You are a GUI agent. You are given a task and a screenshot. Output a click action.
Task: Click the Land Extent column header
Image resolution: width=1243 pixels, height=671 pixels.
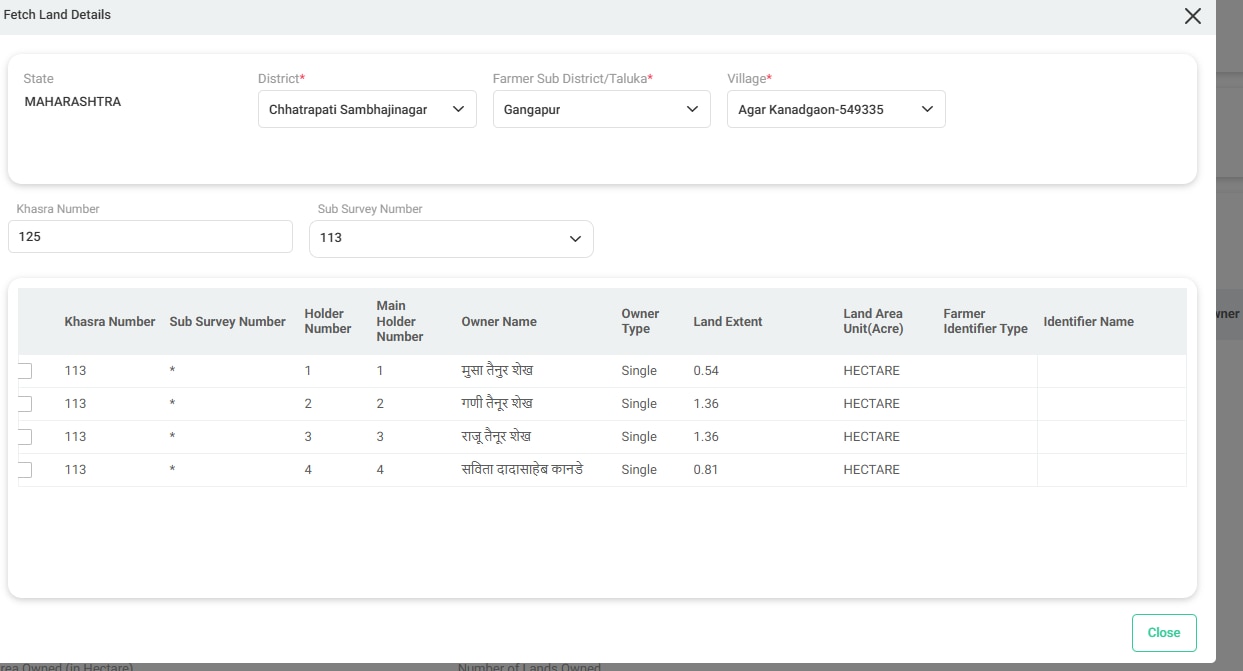pyautogui.click(x=728, y=322)
